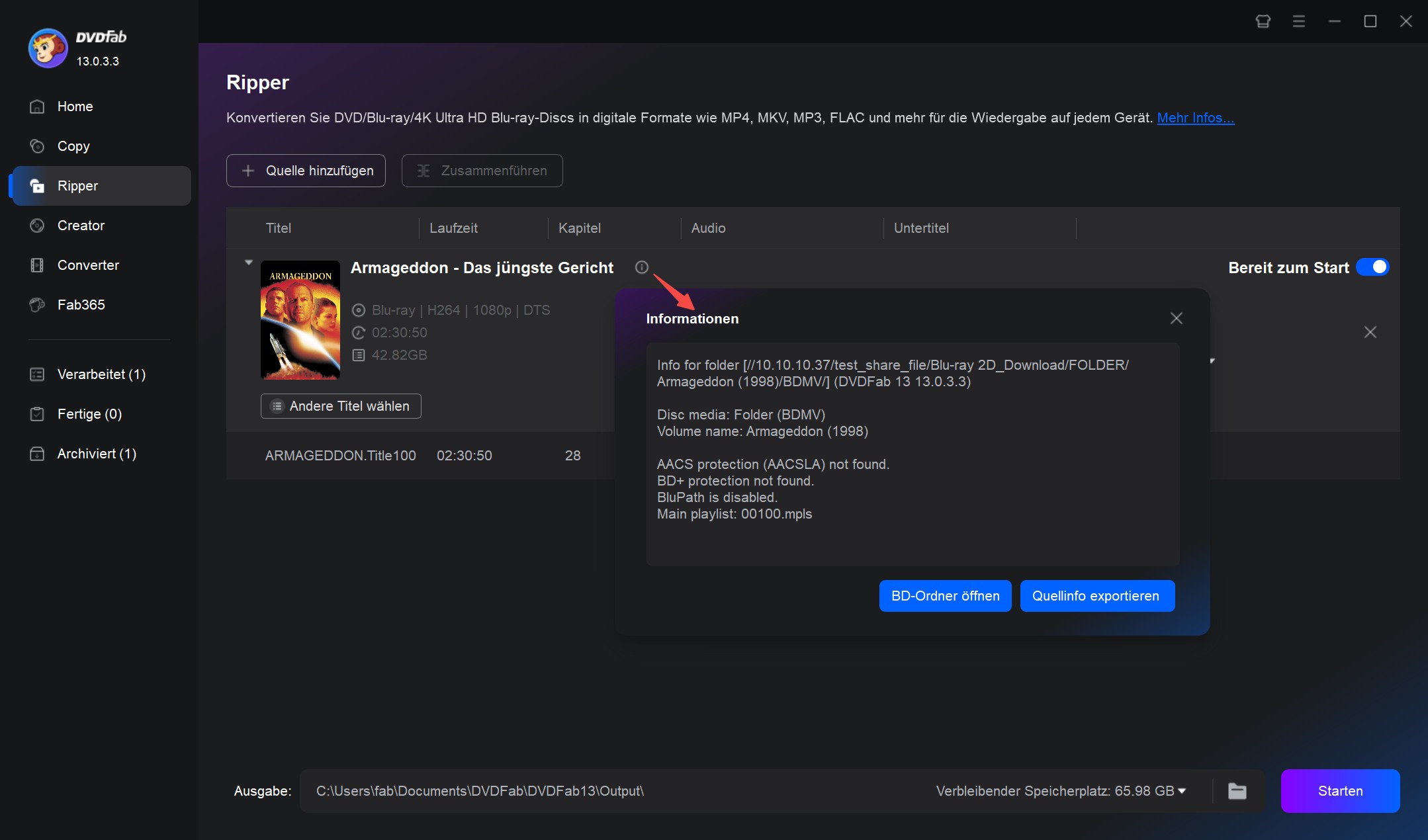1428x840 pixels.
Task: Click the Archiviert box icon
Action: tap(37, 454)
